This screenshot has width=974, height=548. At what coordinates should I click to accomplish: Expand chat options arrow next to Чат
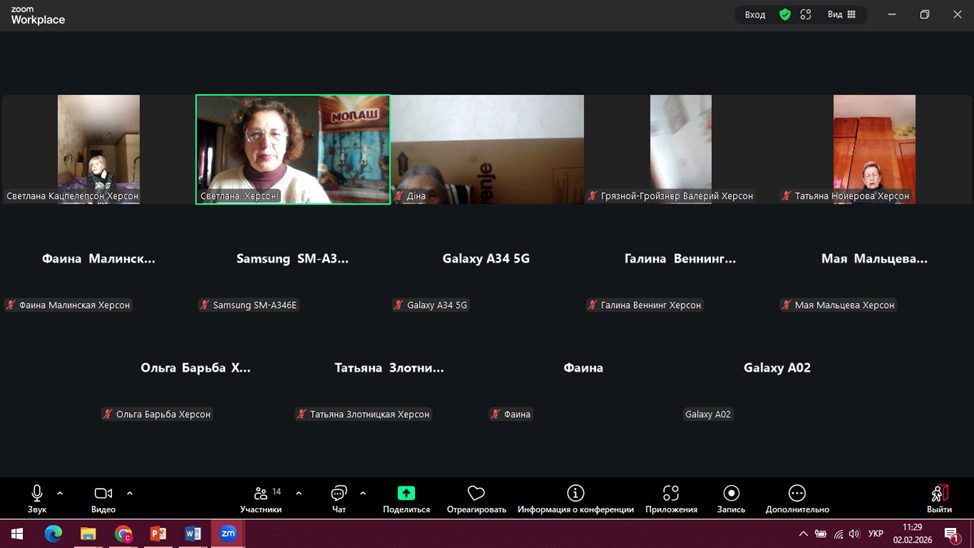pyautogui.click(x=362, y=493)
